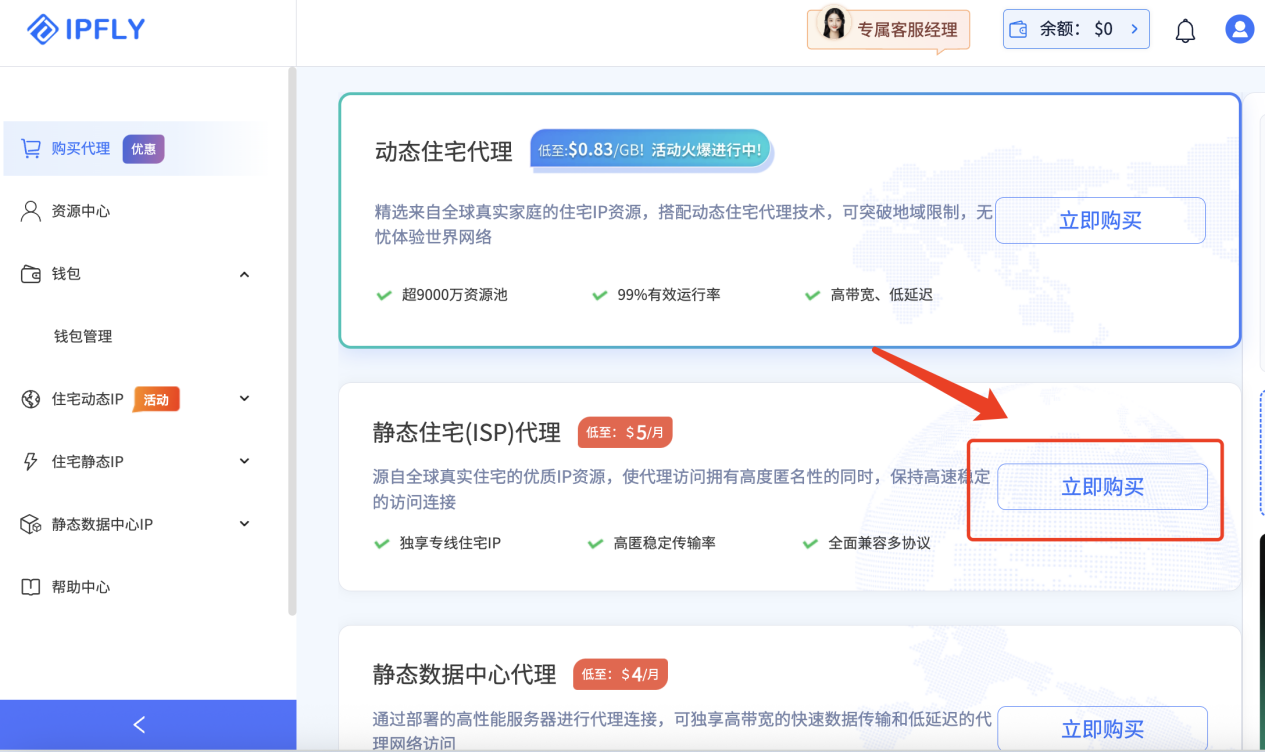Click the wallet icon beside balance
The width and height of the screenshot is (1265, 752).
[x=1019, y=30]
